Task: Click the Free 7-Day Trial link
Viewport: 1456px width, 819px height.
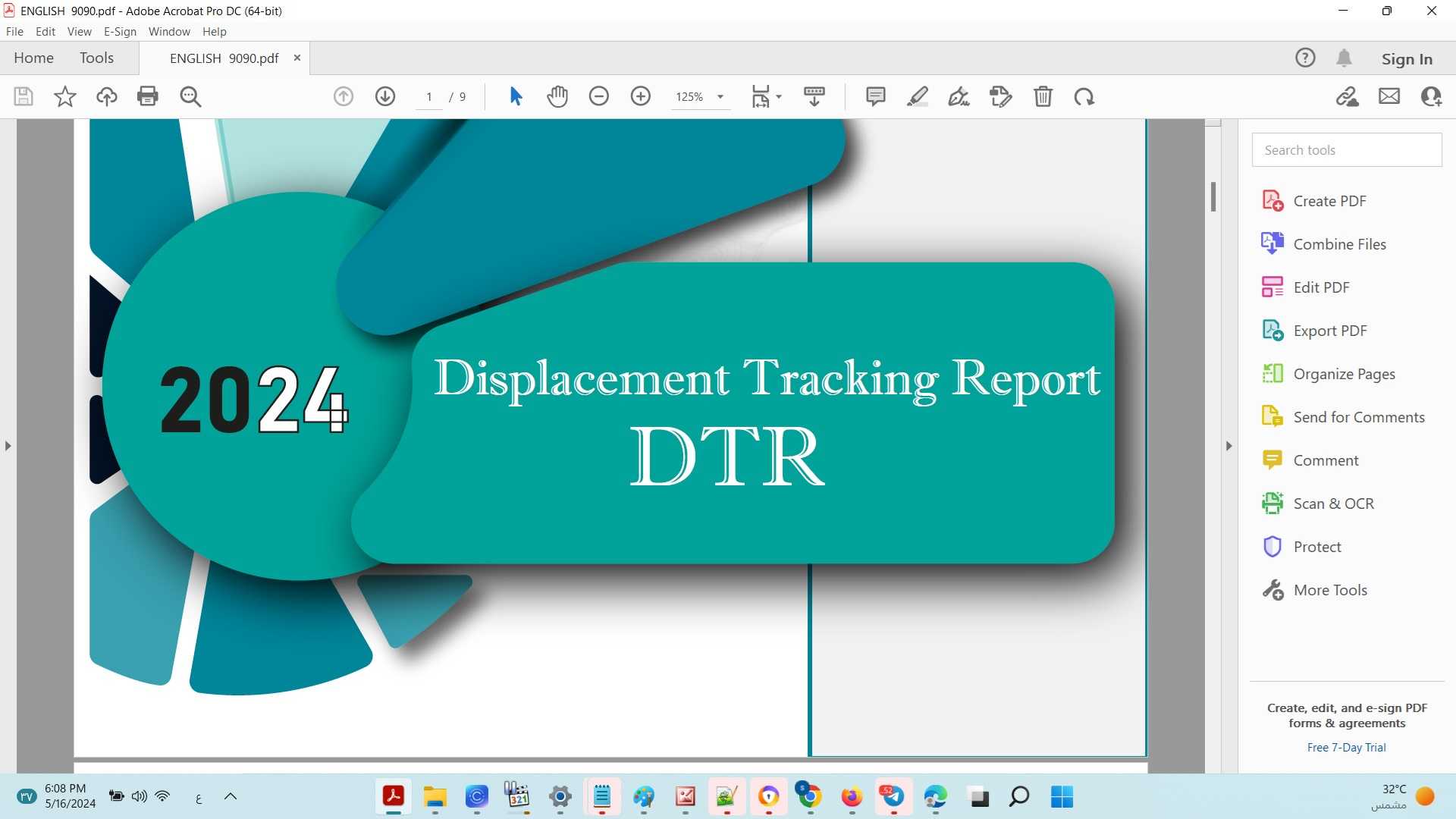Action: click(1345, 747)
